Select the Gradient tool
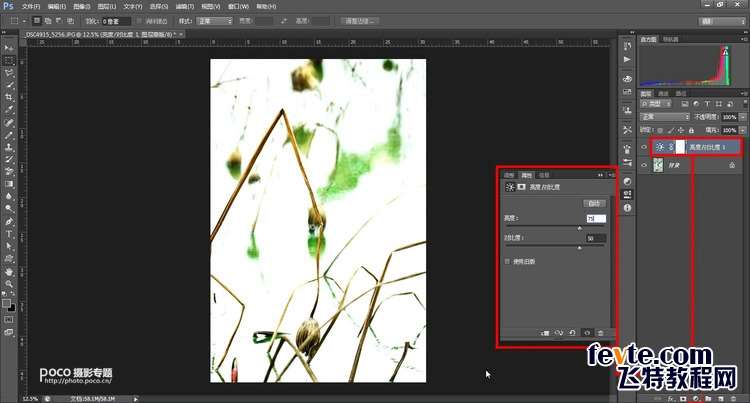This screenshot has height=403, width=750. point(9,184)
